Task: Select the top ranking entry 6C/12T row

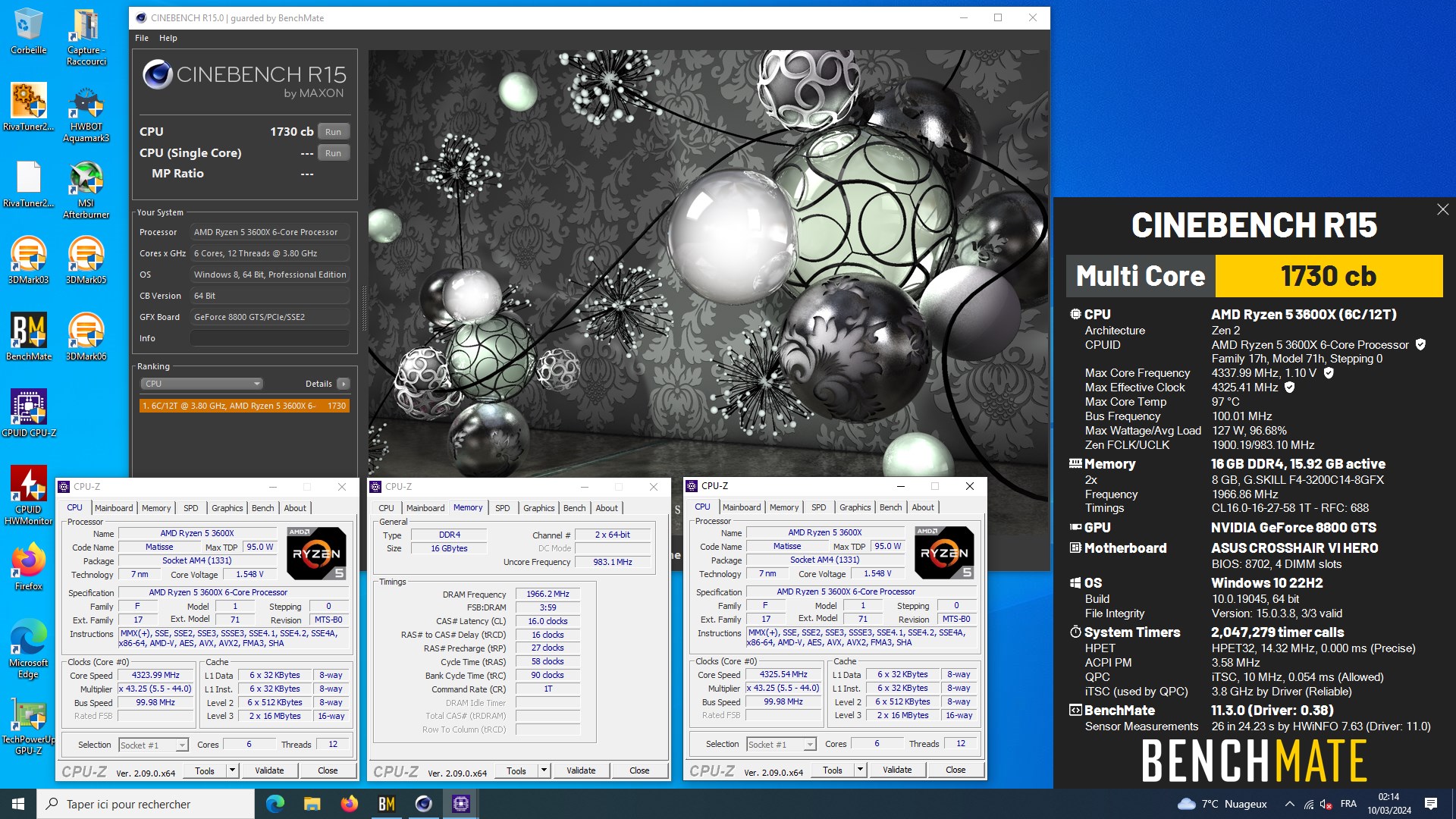Action: pos(244,406)
